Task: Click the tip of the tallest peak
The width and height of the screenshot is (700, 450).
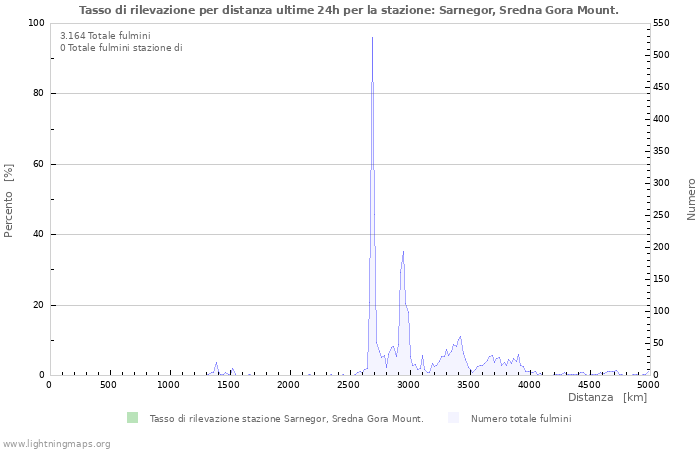Action: pos(372,38)
